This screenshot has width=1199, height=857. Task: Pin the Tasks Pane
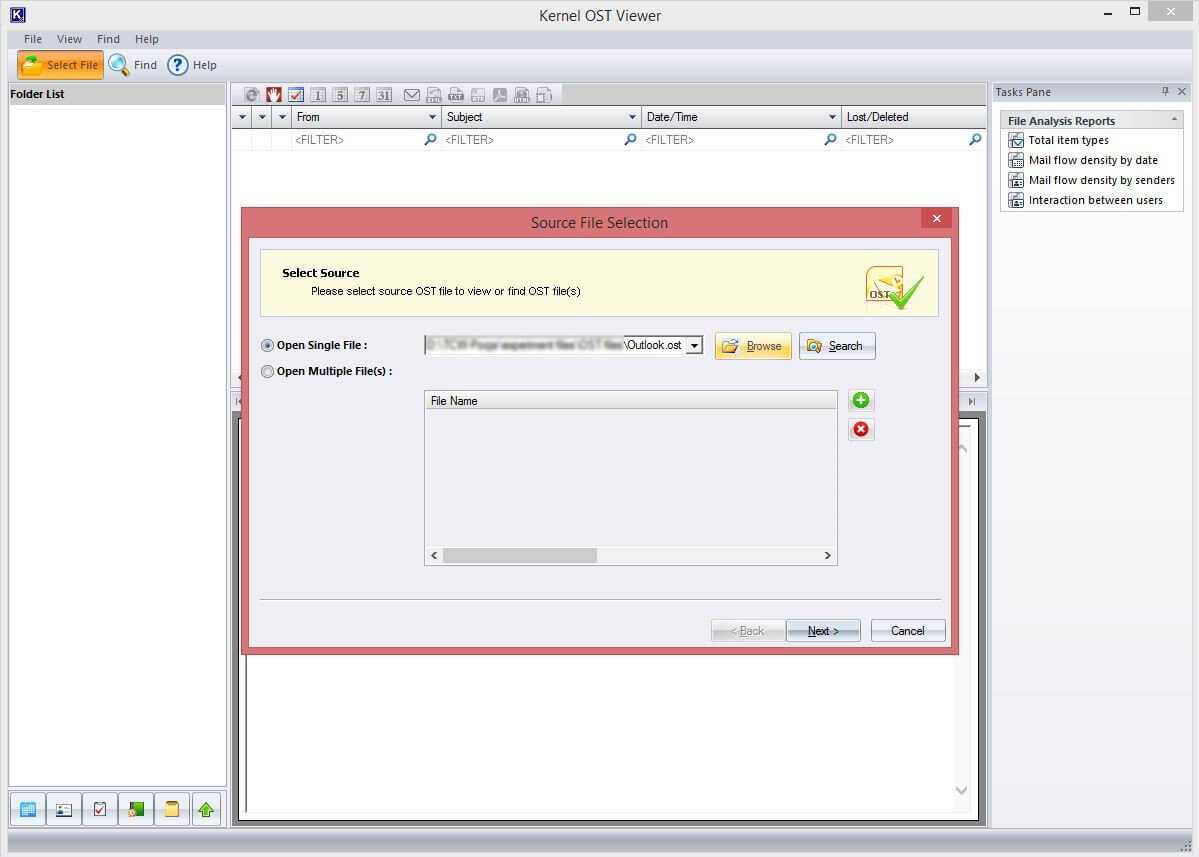click(x=1165, y=92)
